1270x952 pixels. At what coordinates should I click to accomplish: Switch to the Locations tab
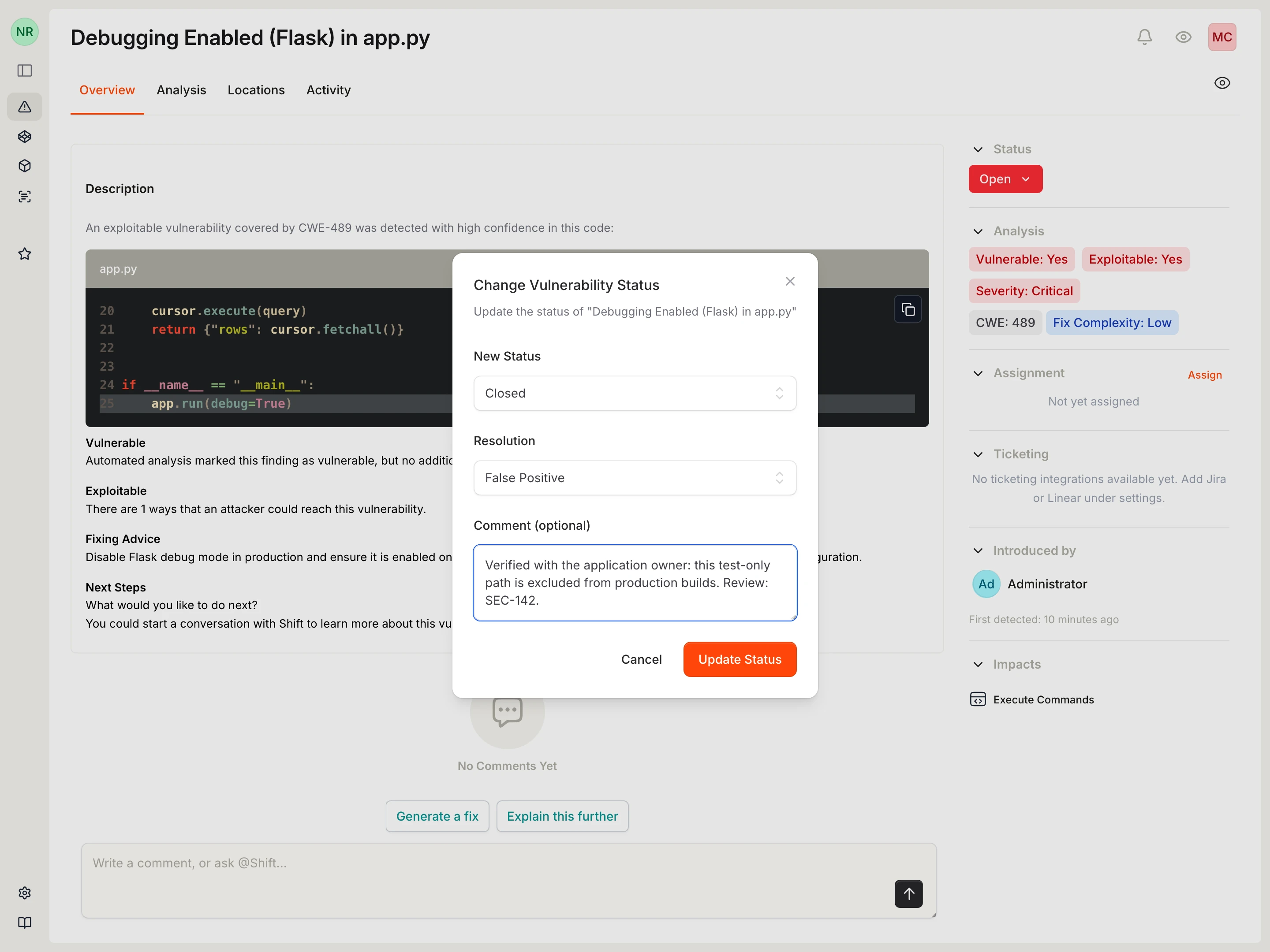256,90
